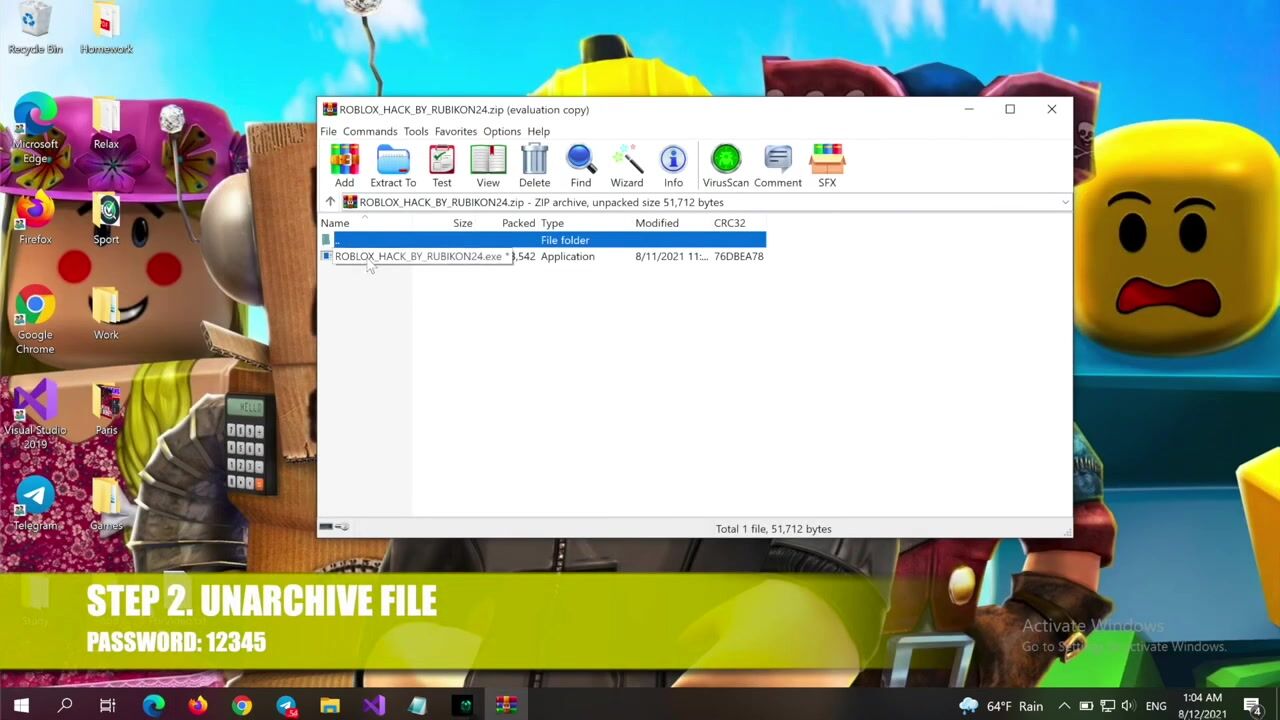Viewport: 1280px width, 720px height.
Task: Click the taskbar clock and date
Action: coord(1201,706)
